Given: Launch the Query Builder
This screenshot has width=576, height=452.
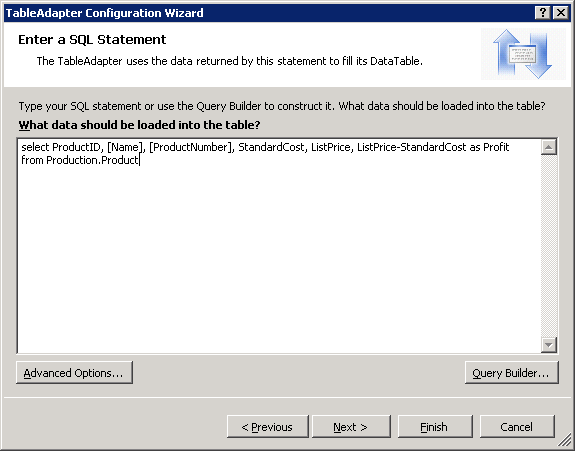Looking at the screenshot, I should [x=511, y=373].
